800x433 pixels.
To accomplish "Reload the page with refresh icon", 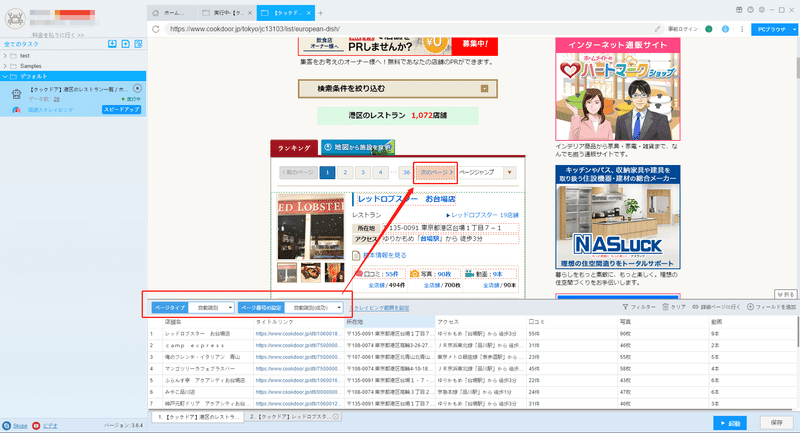I will click(x=156, y=29).
